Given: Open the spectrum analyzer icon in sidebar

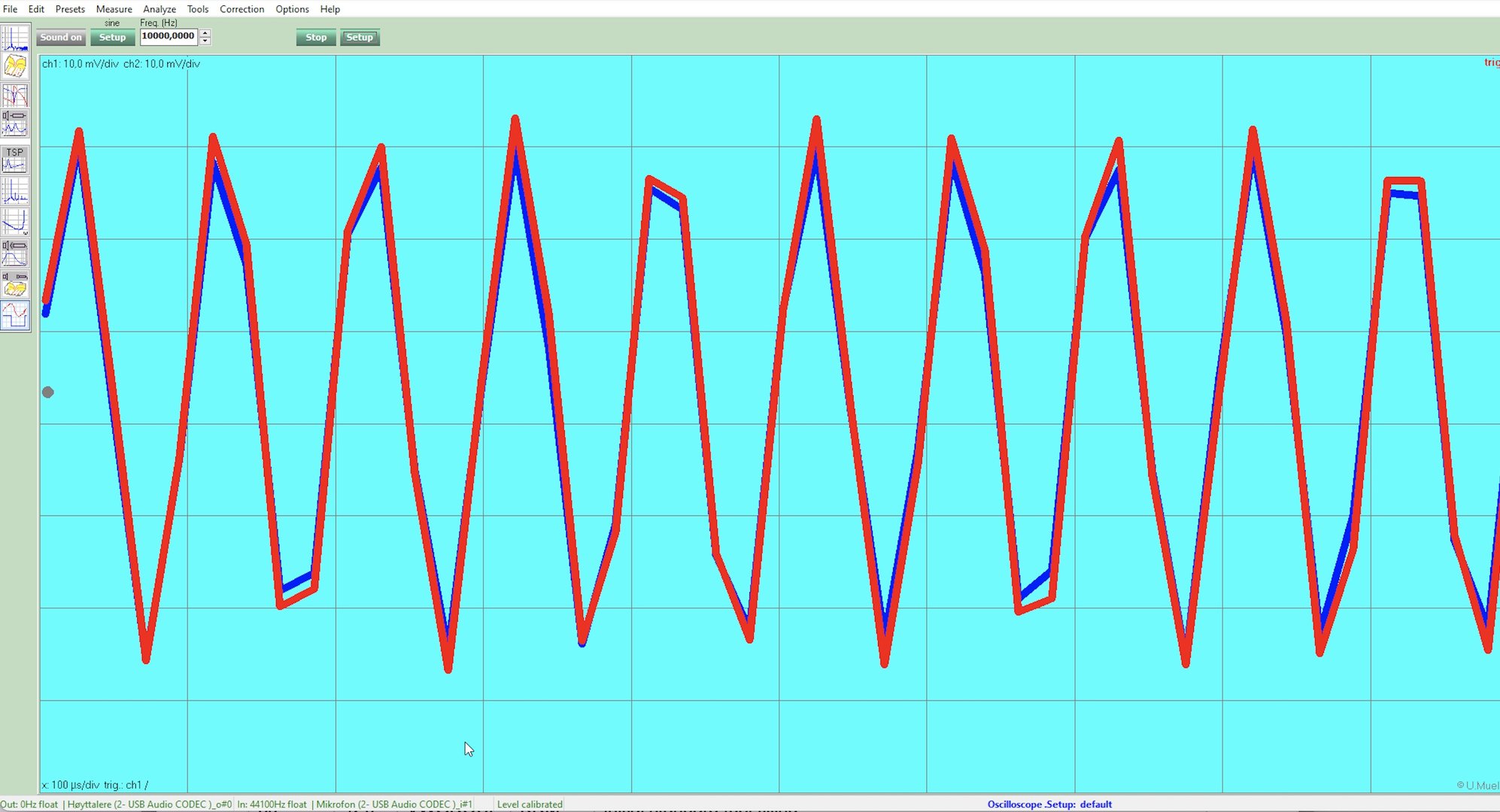Looking at the screenshot, I should tap(15, 39).
